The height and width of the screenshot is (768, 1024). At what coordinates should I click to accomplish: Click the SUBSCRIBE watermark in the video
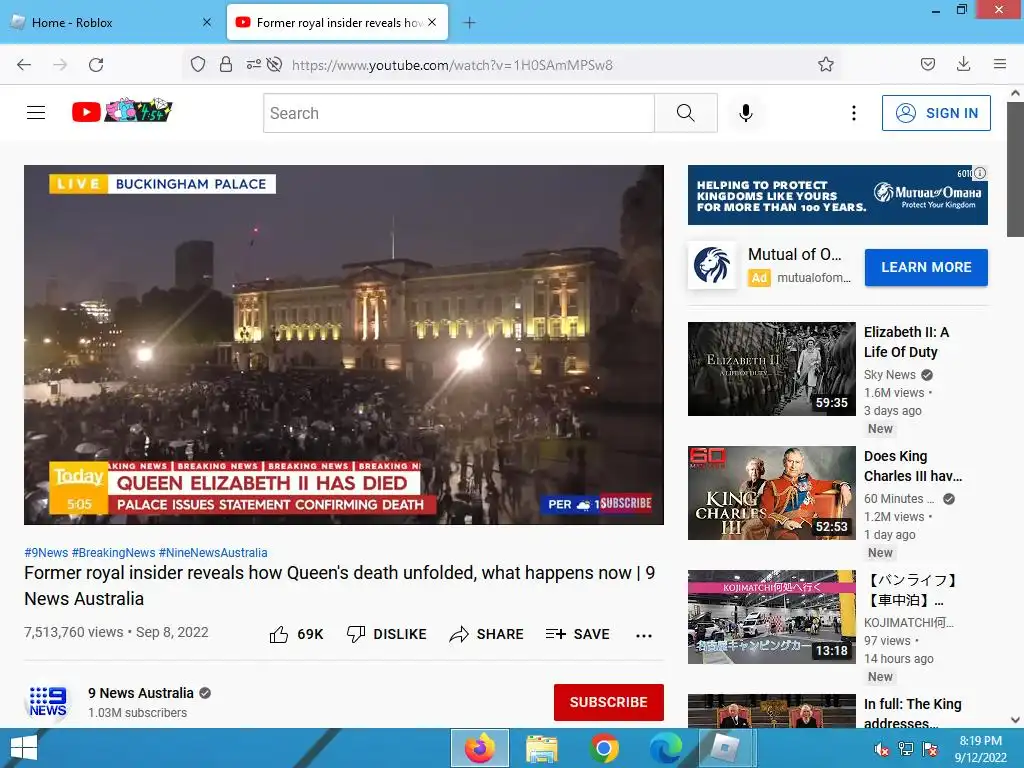pyautogui.click(x=625, y=504)
